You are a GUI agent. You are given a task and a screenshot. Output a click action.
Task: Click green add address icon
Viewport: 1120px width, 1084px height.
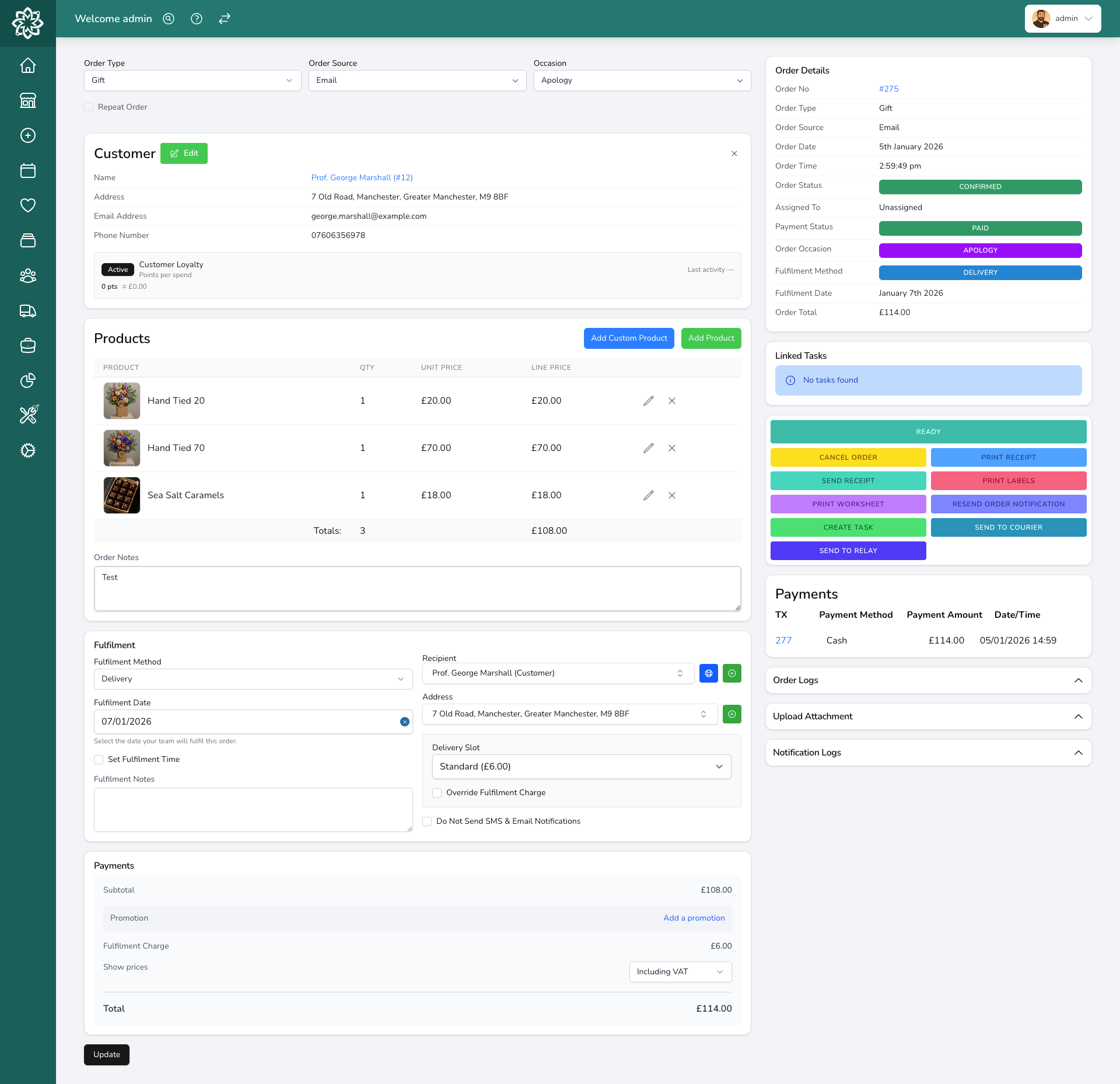(731, 714)
